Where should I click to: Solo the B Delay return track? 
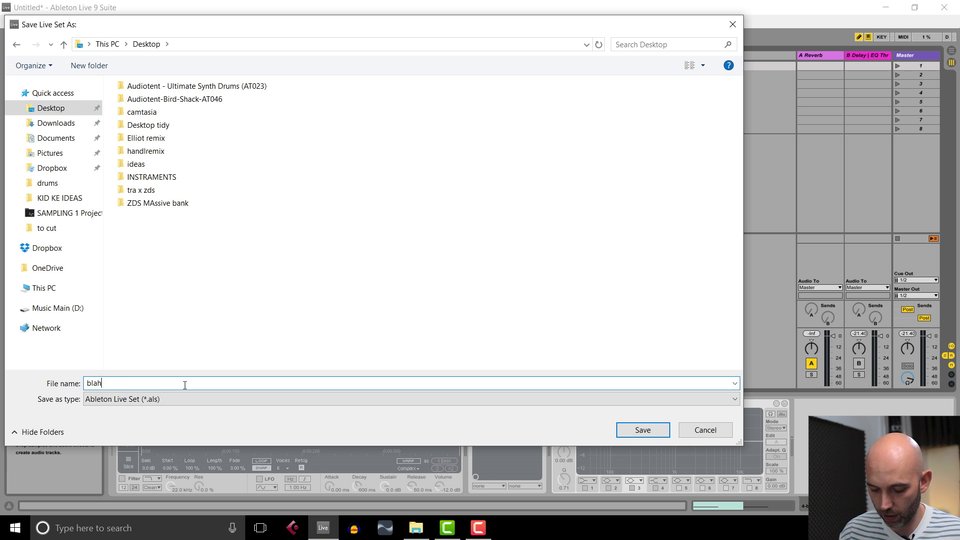858,375
